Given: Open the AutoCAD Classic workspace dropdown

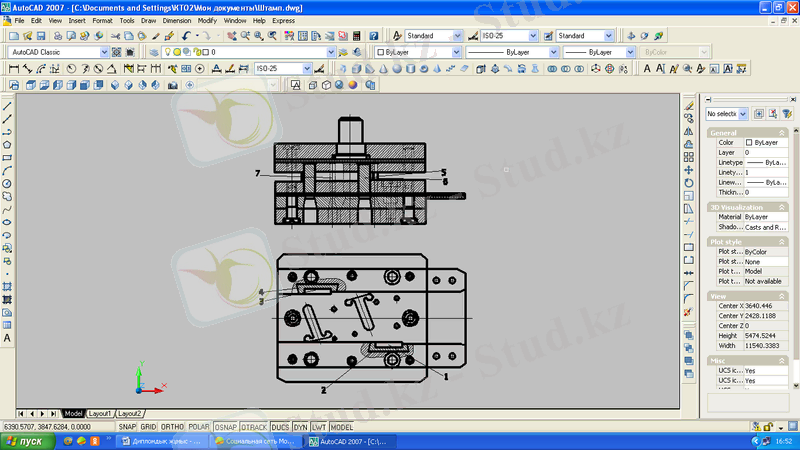Looking at the screenshot, I should (x=105, y=52).
